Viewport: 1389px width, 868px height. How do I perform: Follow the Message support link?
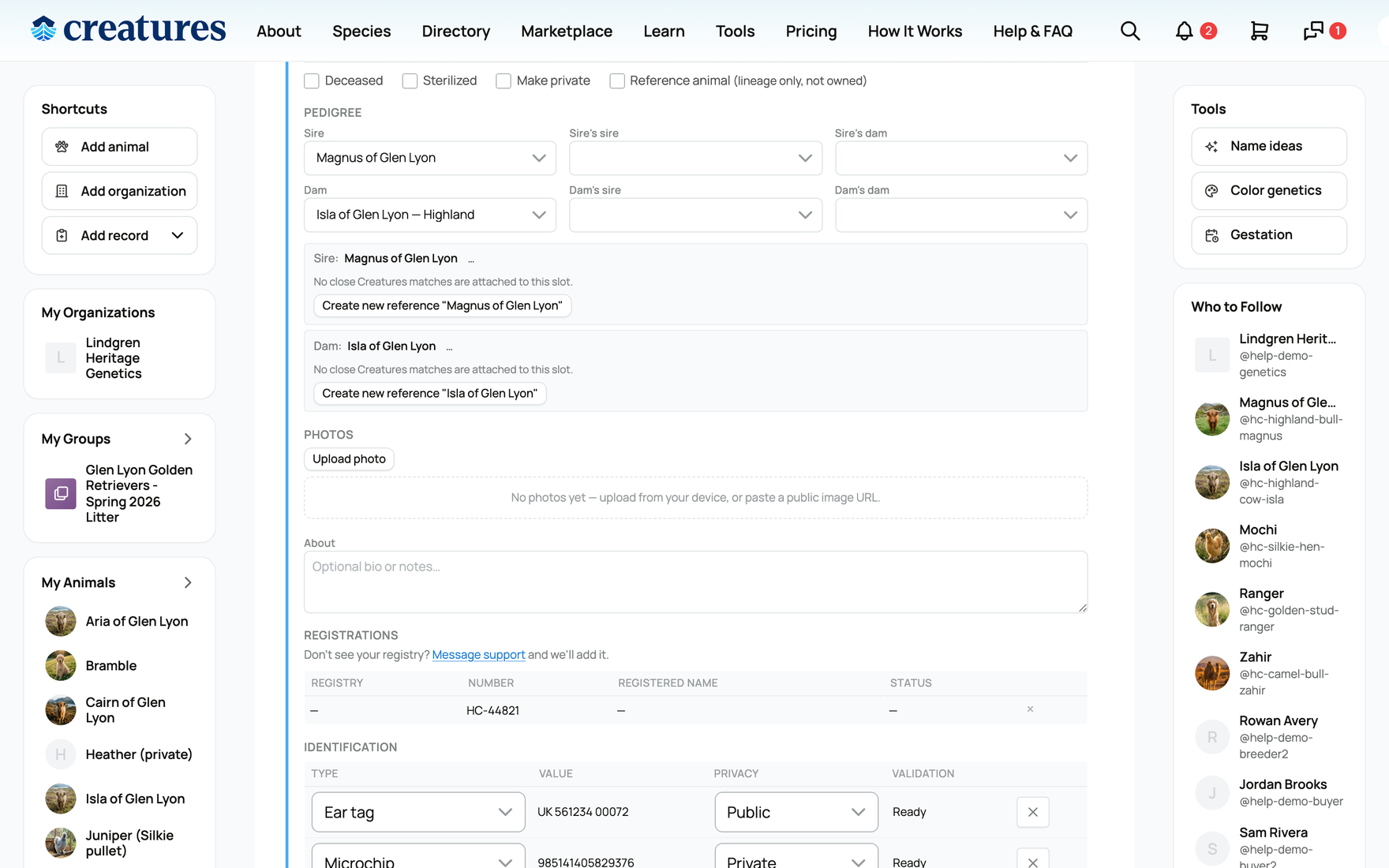(x=478, y=655)
